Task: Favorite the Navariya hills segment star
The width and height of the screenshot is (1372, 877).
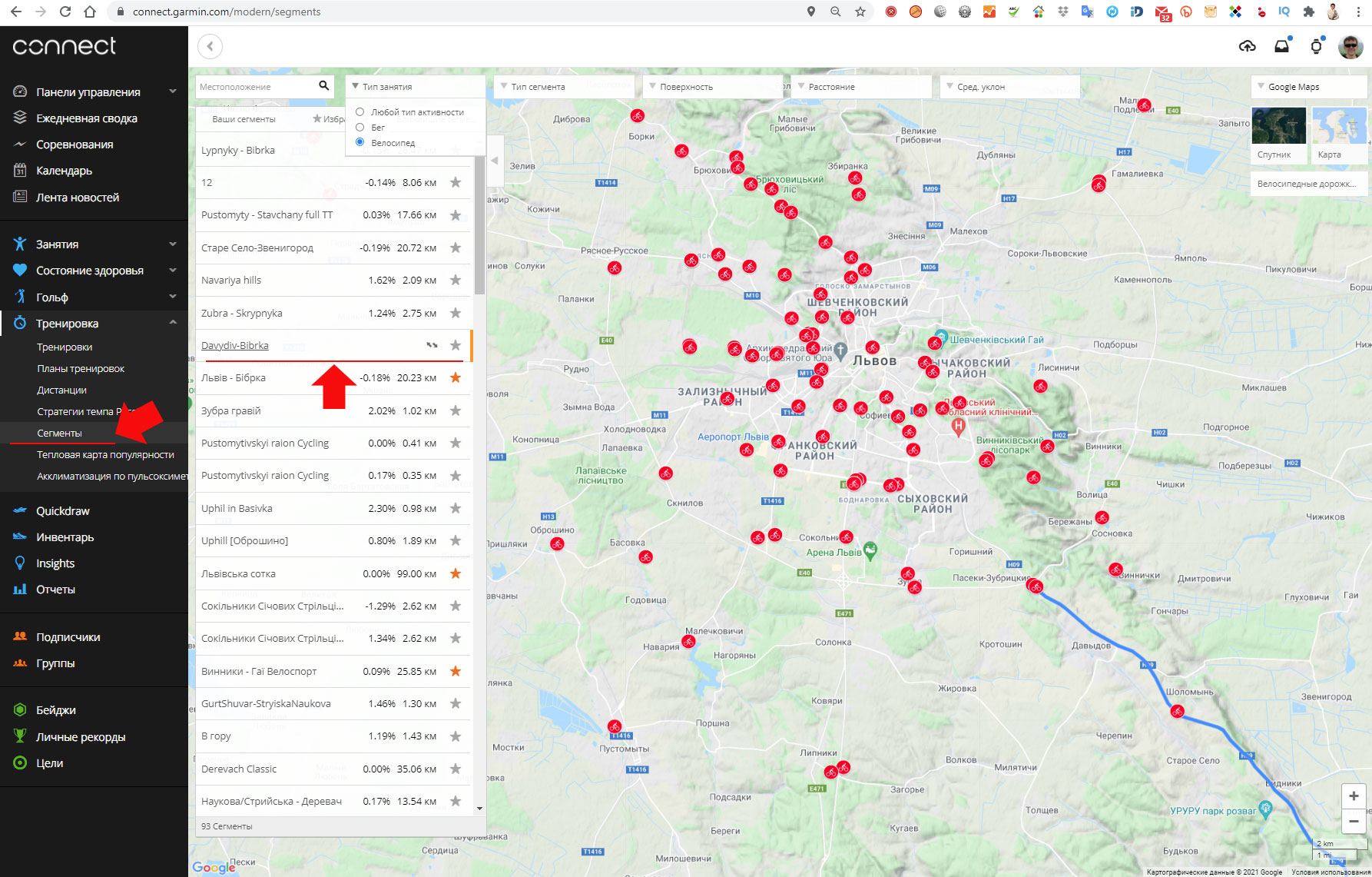Action: [x=456, y=281]
